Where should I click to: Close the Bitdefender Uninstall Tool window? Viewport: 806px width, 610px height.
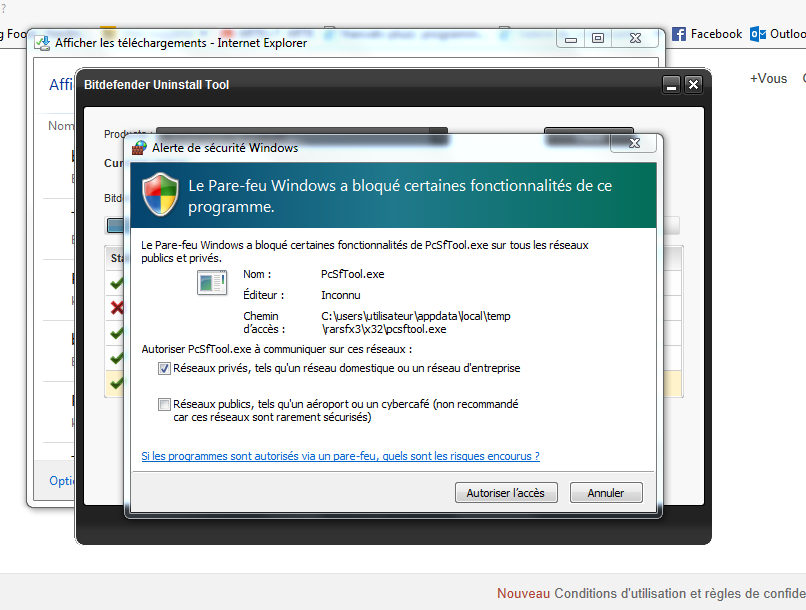coord(693,85)
